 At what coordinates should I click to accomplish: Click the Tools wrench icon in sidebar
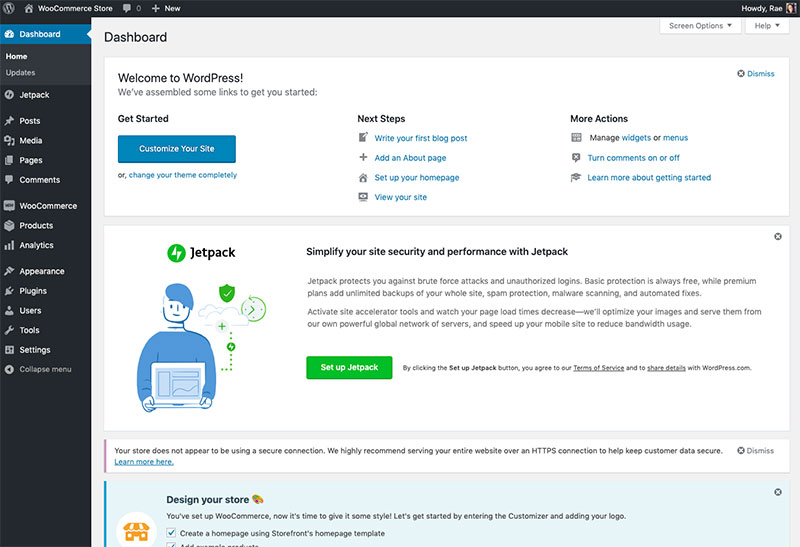[x=9, y=330]
